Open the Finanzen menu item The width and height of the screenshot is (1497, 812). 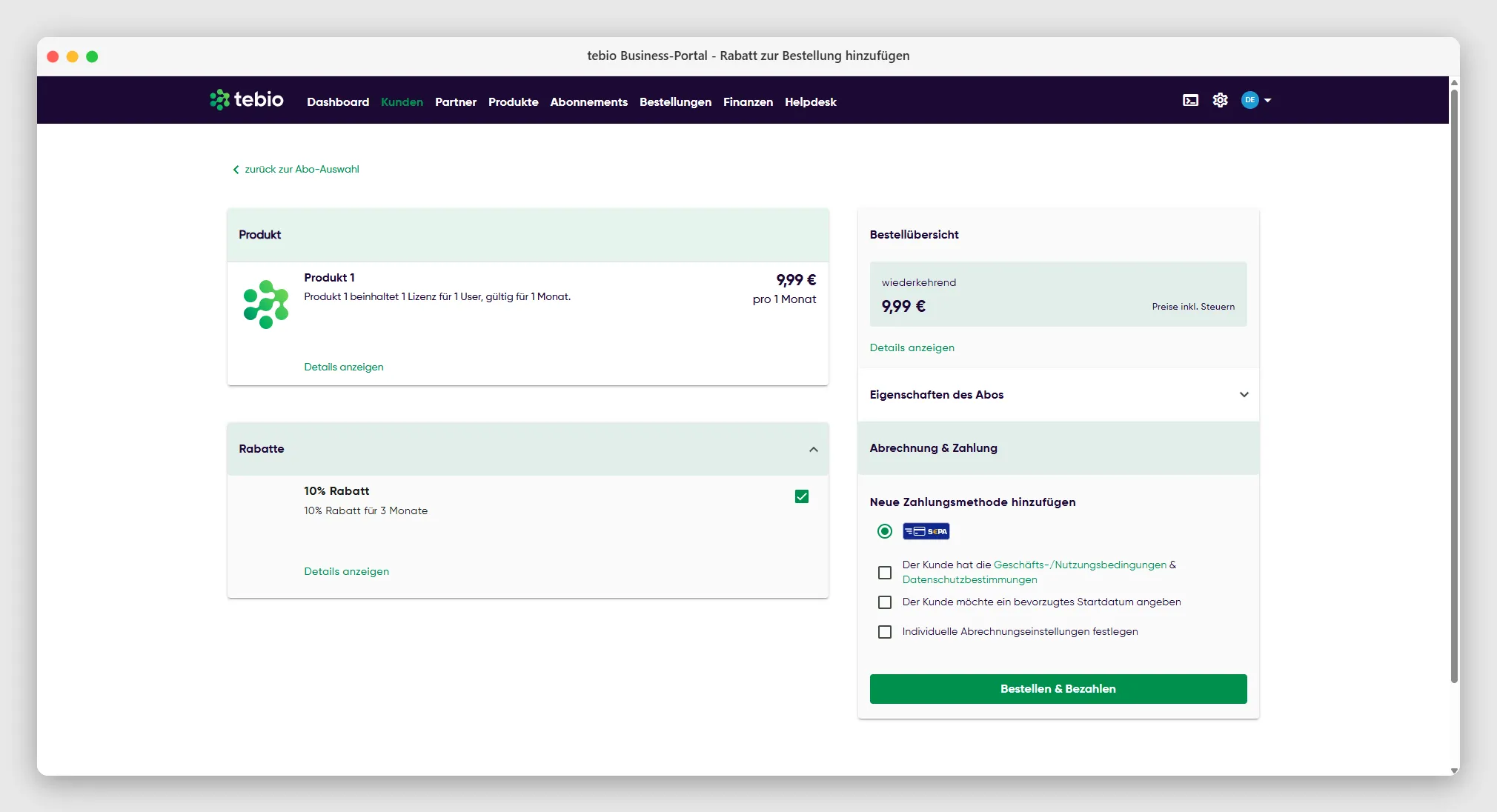click(x=748, y=102)
